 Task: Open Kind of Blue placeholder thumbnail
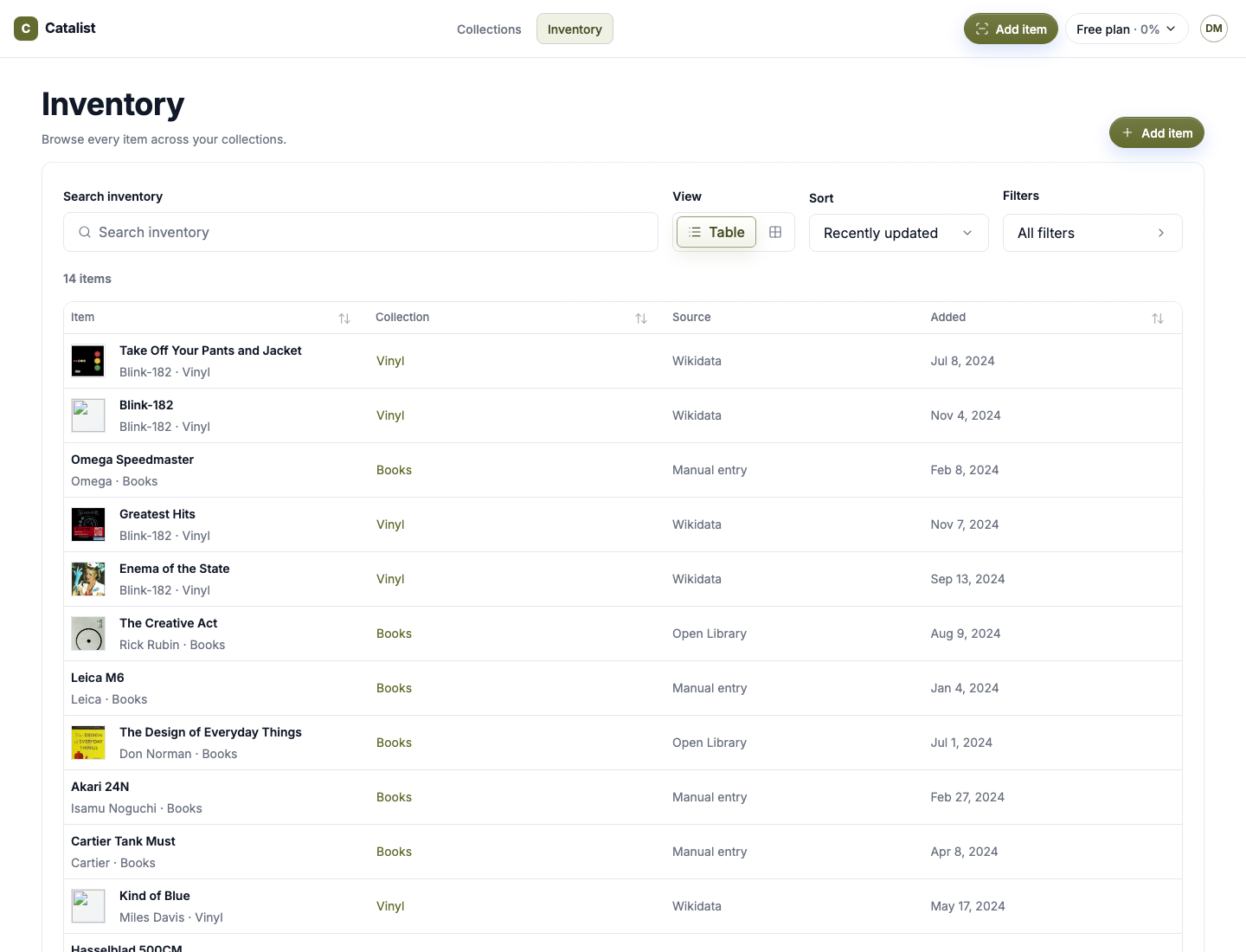(x=88, y=906)
